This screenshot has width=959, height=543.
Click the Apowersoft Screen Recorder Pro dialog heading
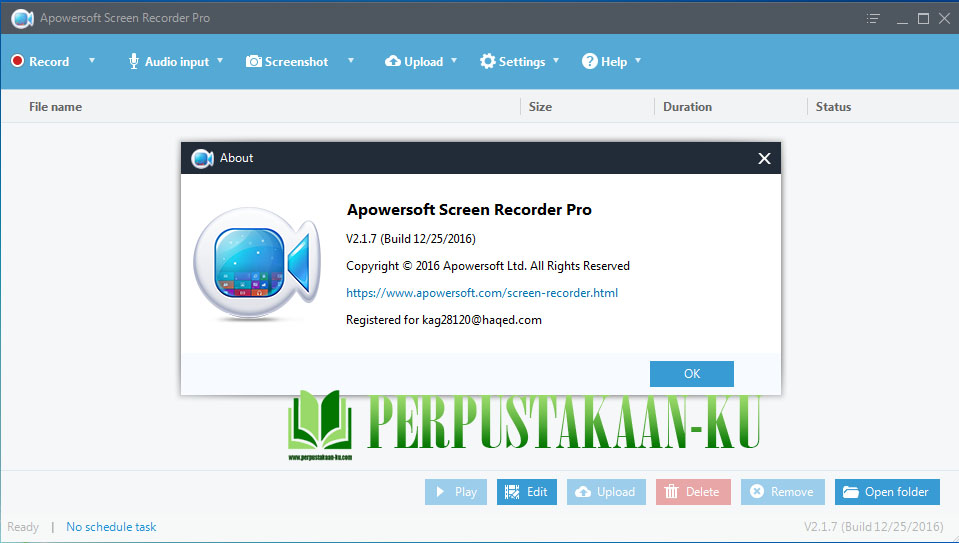(469, 210)
